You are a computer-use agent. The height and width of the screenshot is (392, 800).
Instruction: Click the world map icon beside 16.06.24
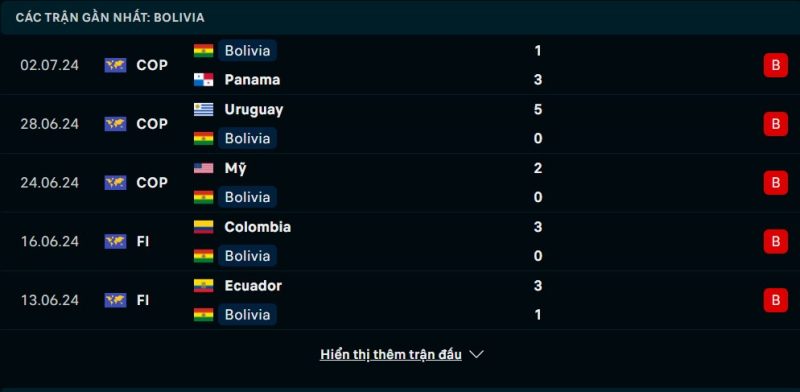115,241
